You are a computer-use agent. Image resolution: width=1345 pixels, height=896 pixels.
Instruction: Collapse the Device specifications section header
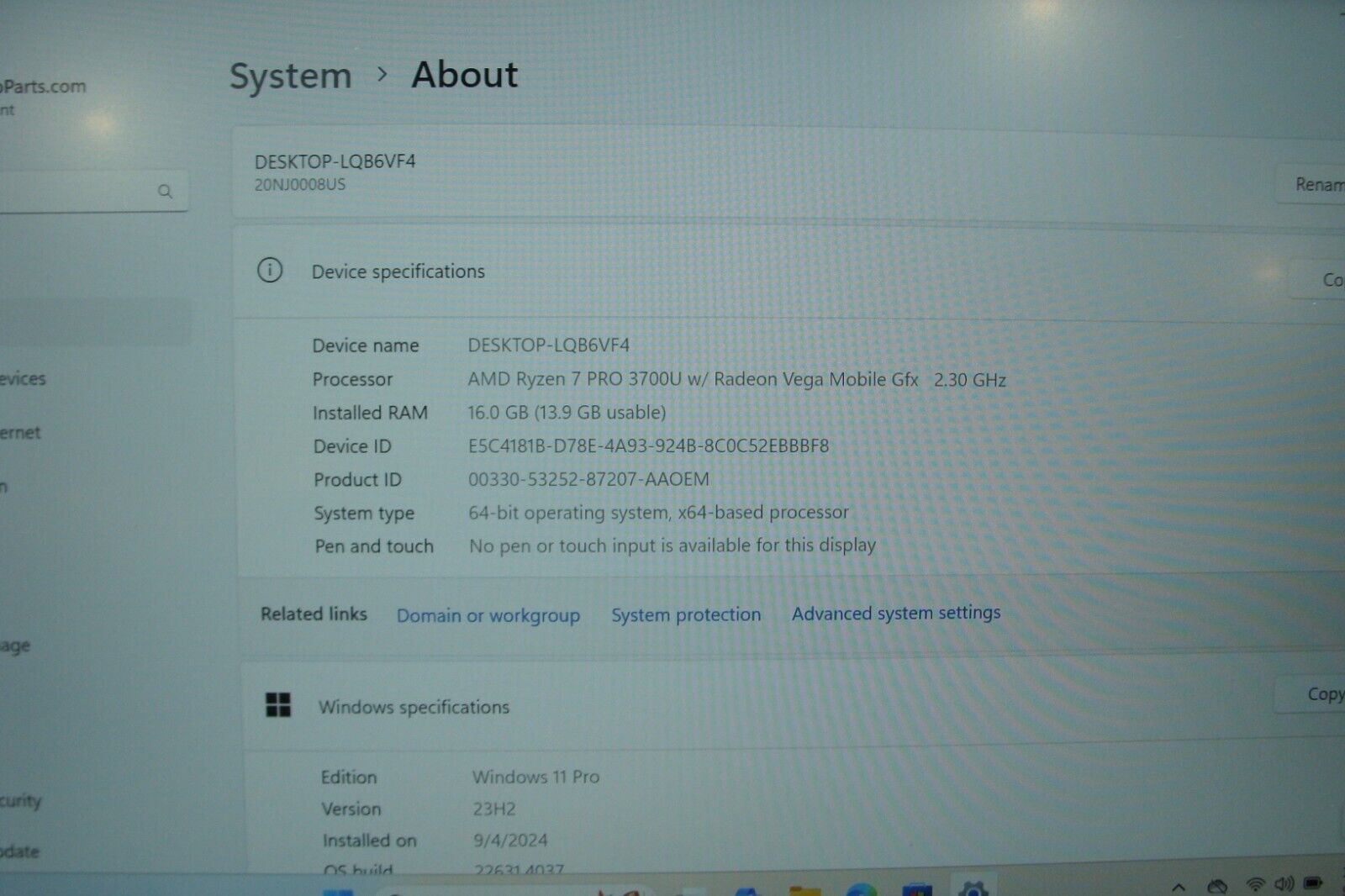[790, 271]
